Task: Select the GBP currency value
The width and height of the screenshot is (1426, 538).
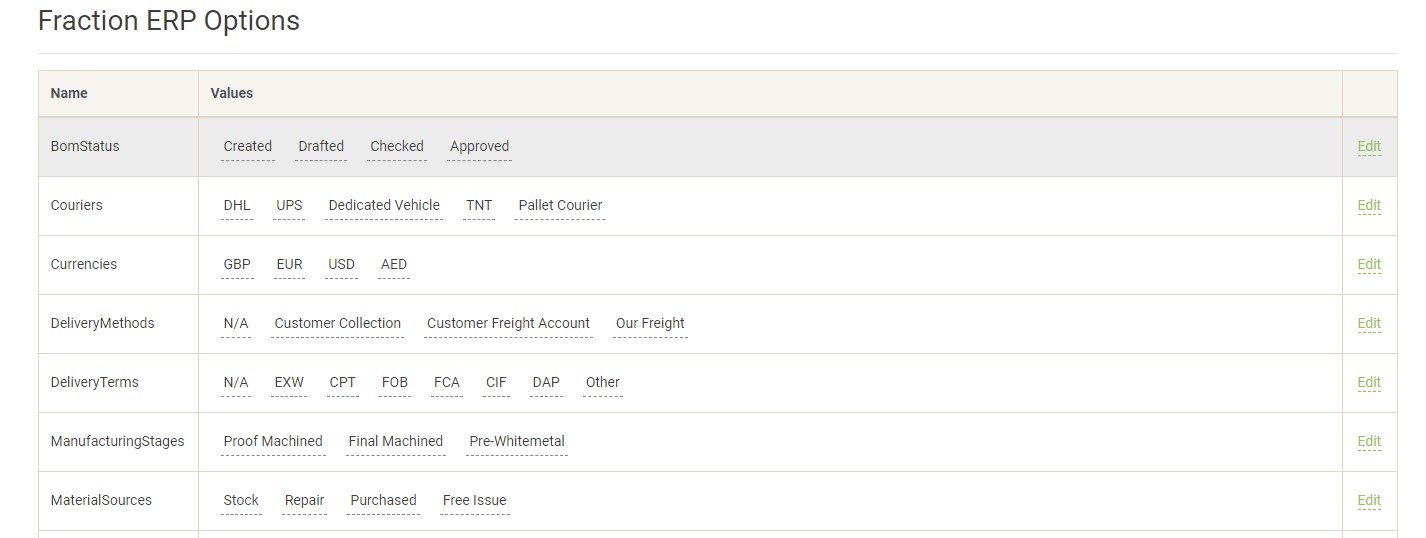Action: coord(237,264)
